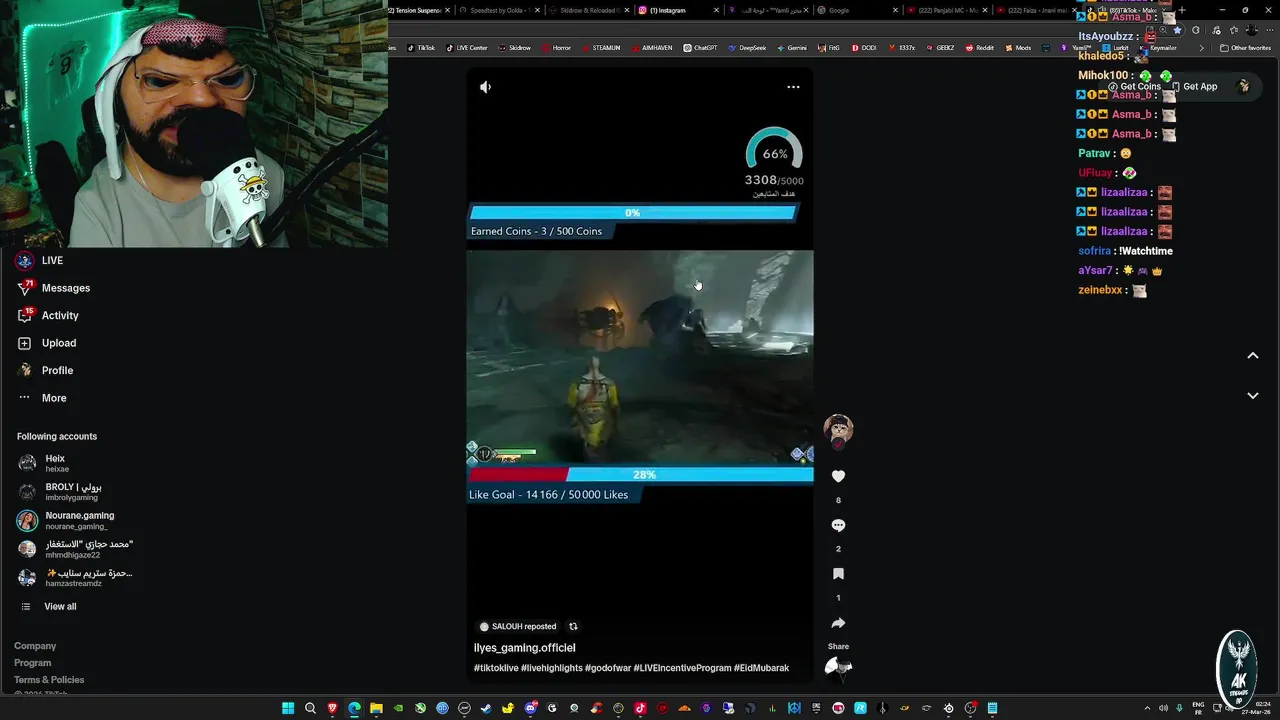The image size is (1280, 720).
Task: Open the creator avatar beside the video
Action: click(838, 430)
